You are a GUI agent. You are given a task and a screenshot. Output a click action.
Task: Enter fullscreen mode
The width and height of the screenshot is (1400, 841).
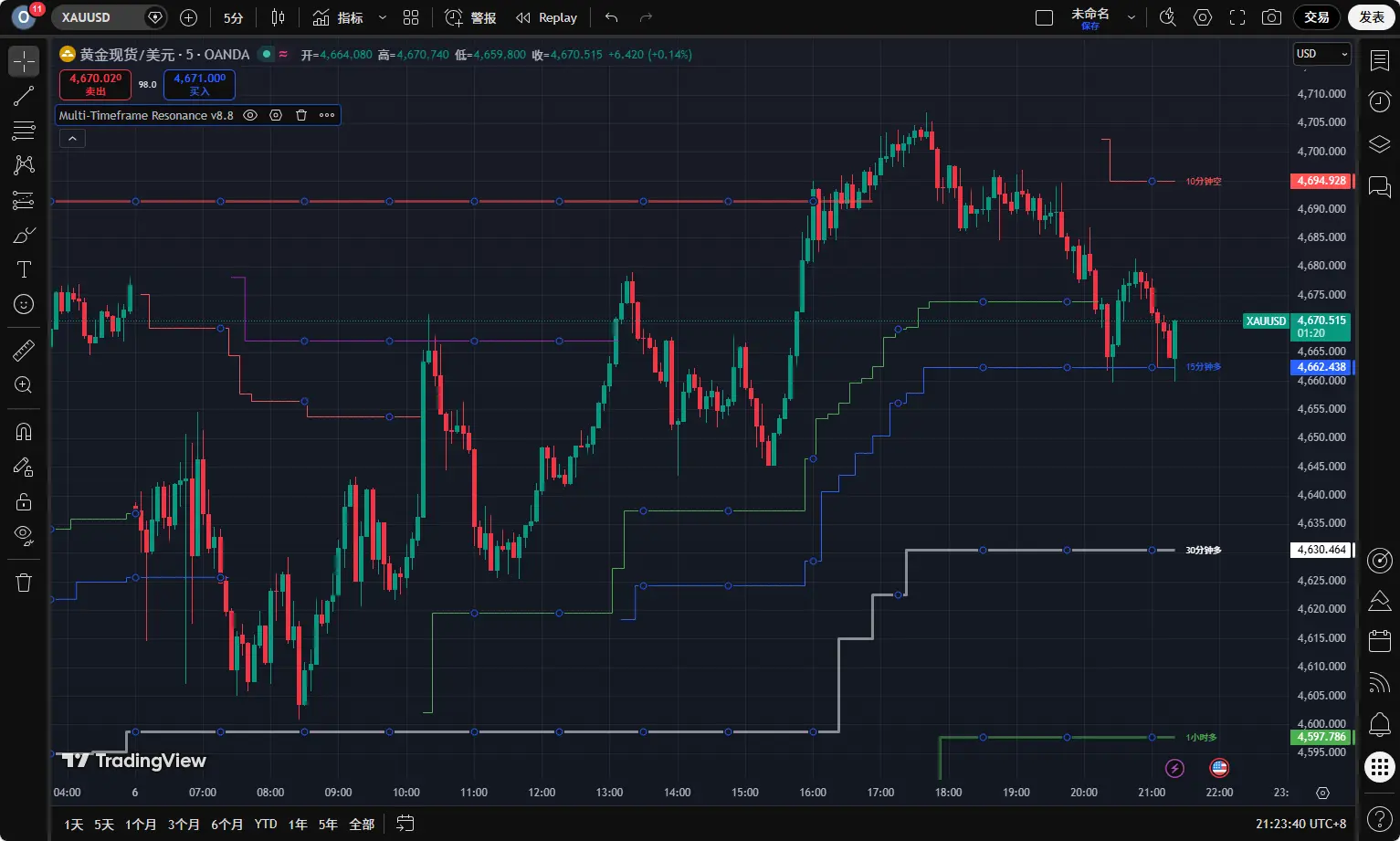coord(1237,17)
